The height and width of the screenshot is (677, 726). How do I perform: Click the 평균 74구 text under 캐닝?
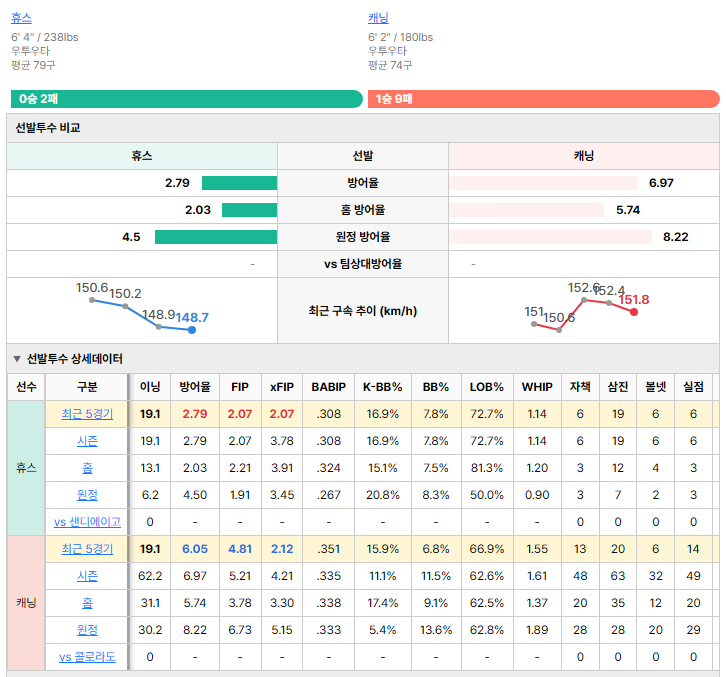390,65
